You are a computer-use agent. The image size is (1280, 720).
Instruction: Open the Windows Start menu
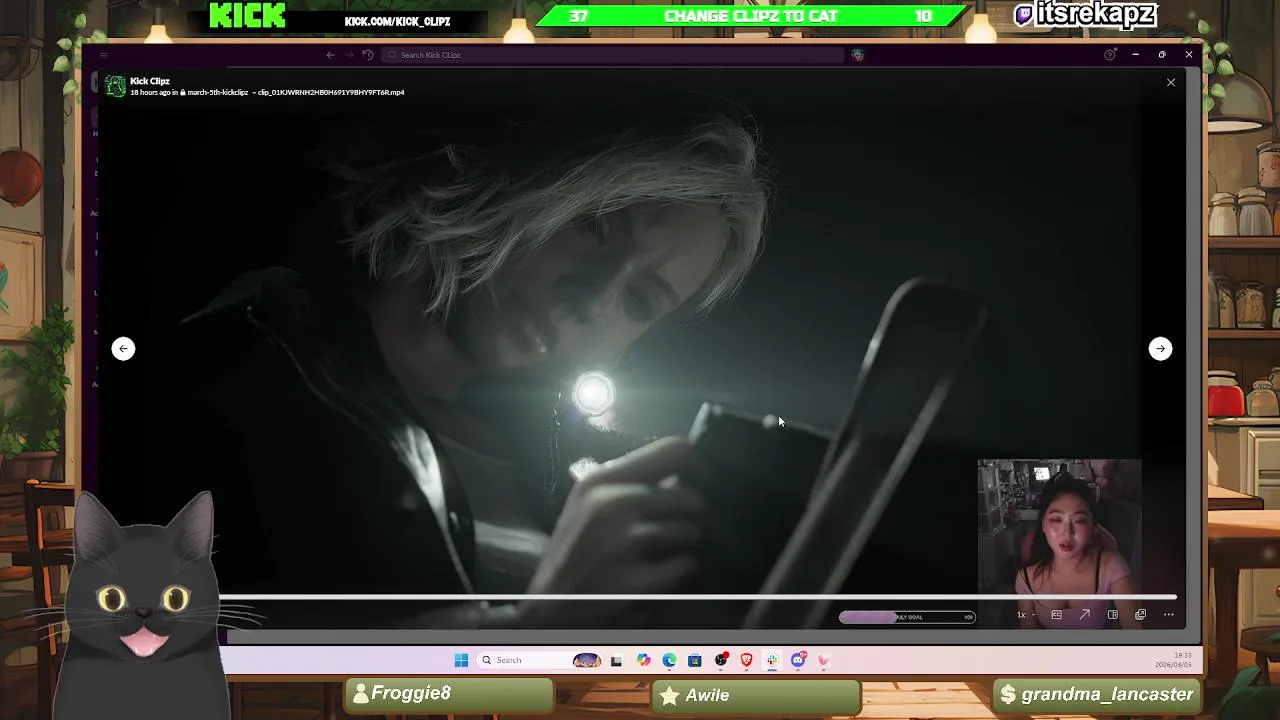461,660
